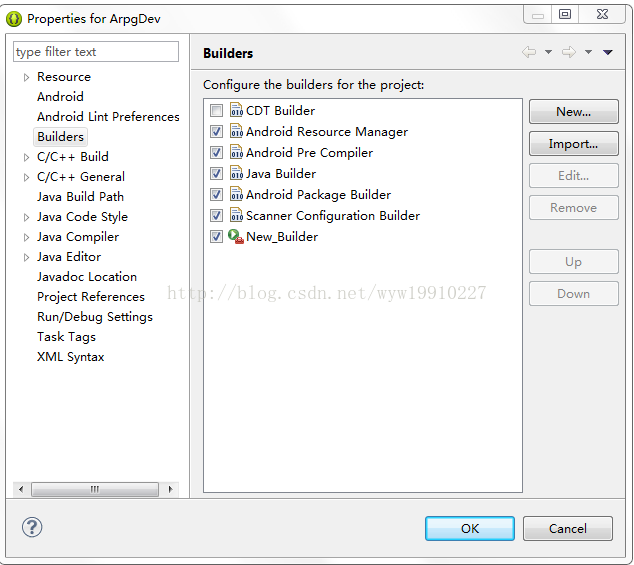Close the Properties for ArpgDev dialog
This screenshot has height=565, width=634.
(x=602, y=15)
